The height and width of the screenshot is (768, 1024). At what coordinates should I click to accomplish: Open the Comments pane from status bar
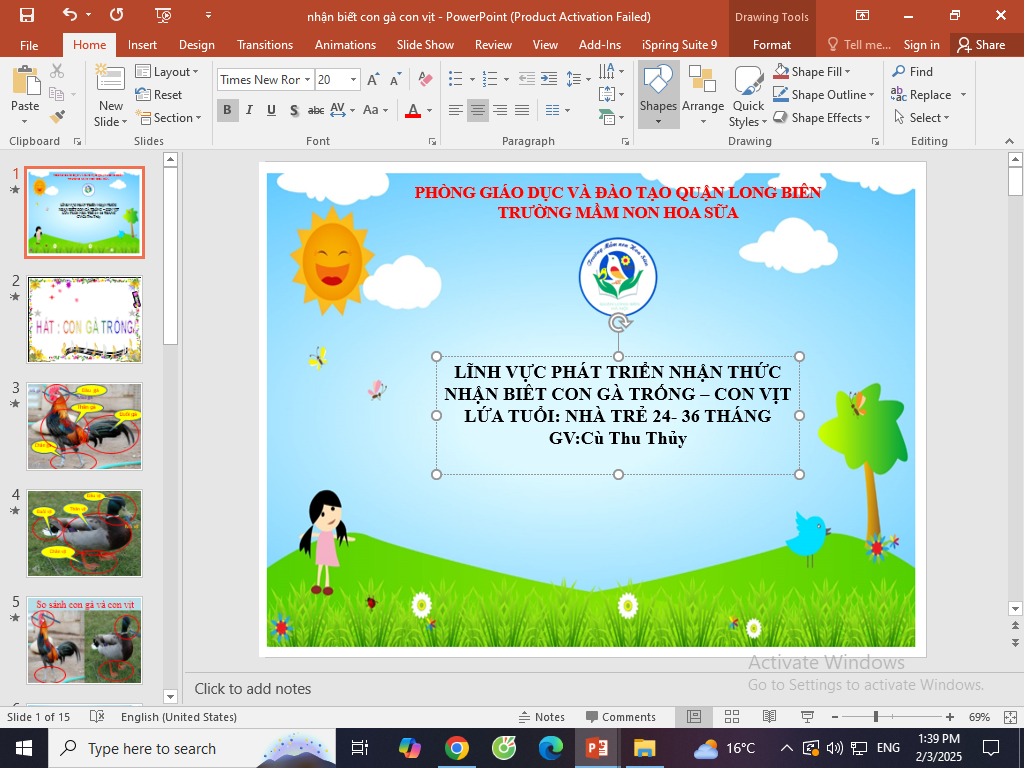[x=620, y=717]
